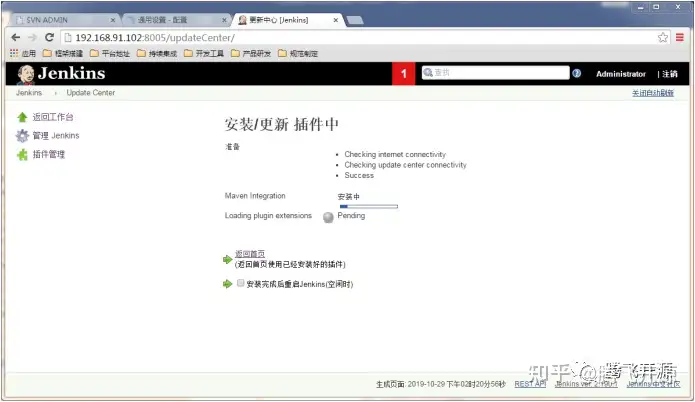
Task: Click the Jenkins version footer link
Action: point(586,384)
